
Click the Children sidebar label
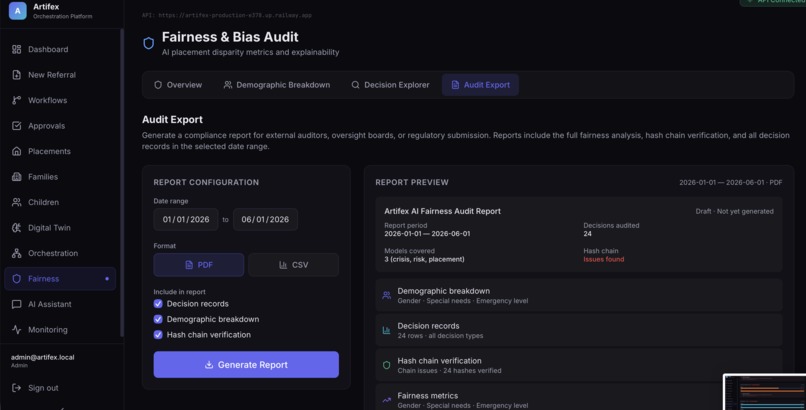tap(43, 202)
